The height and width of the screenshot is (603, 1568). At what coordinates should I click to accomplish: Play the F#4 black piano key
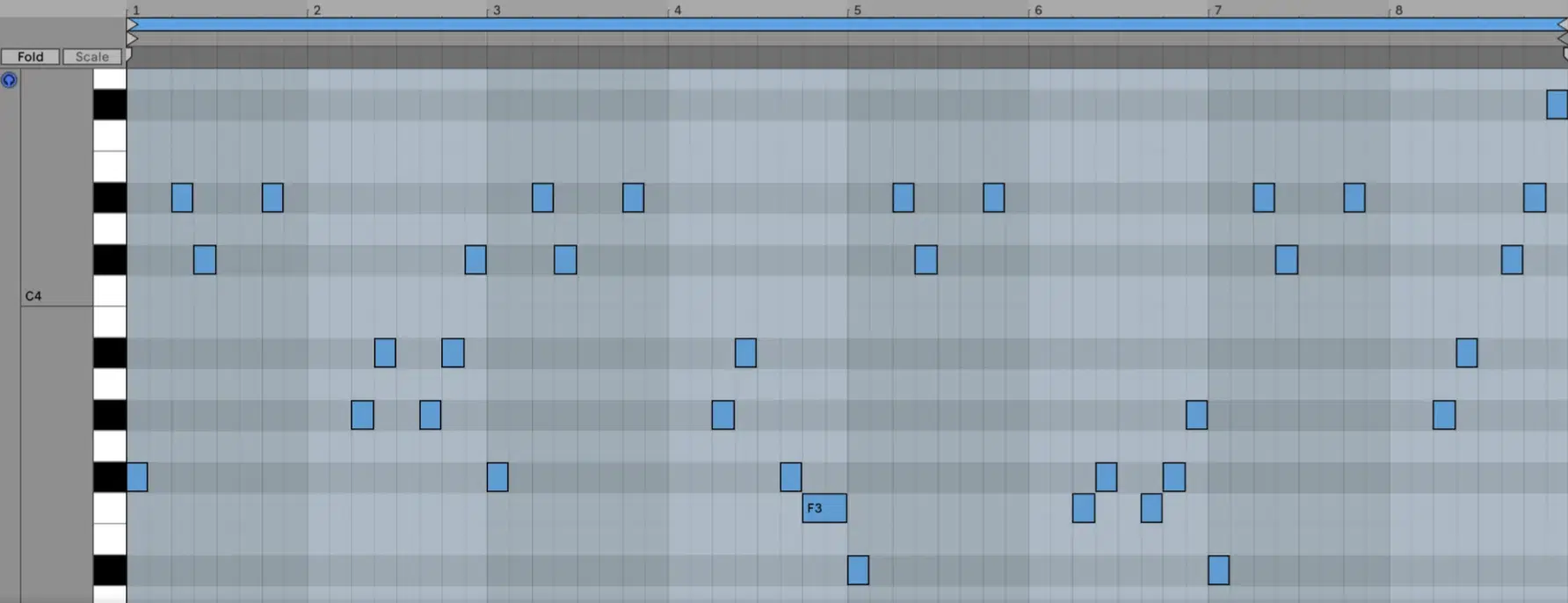click(110, 105)
